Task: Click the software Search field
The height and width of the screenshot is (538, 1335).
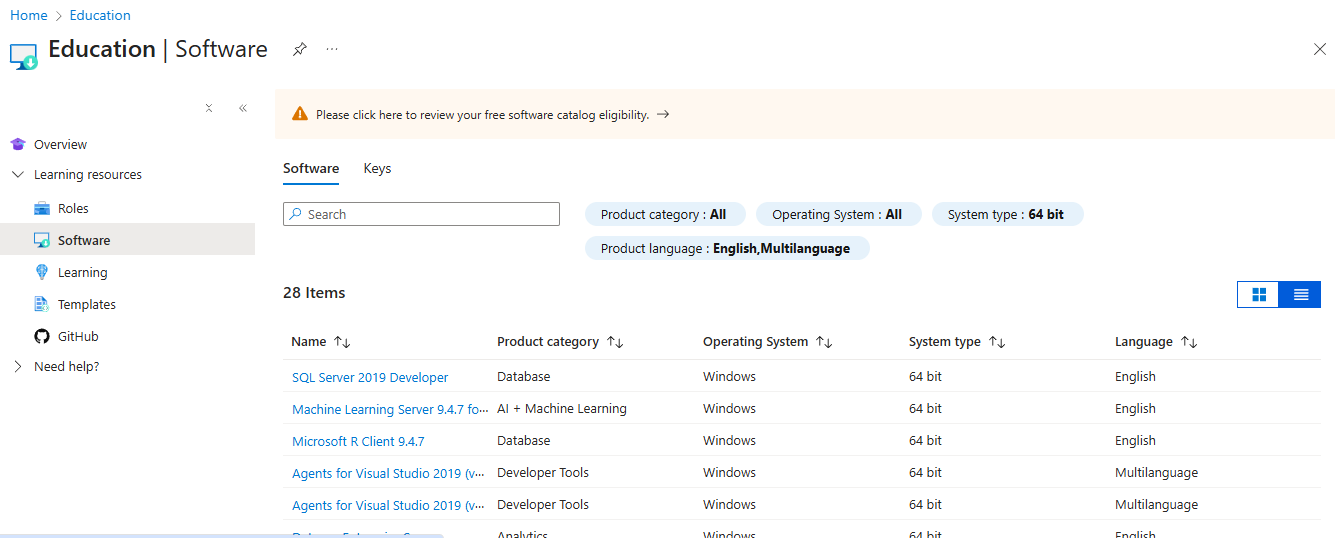Action: click(421, 214)
